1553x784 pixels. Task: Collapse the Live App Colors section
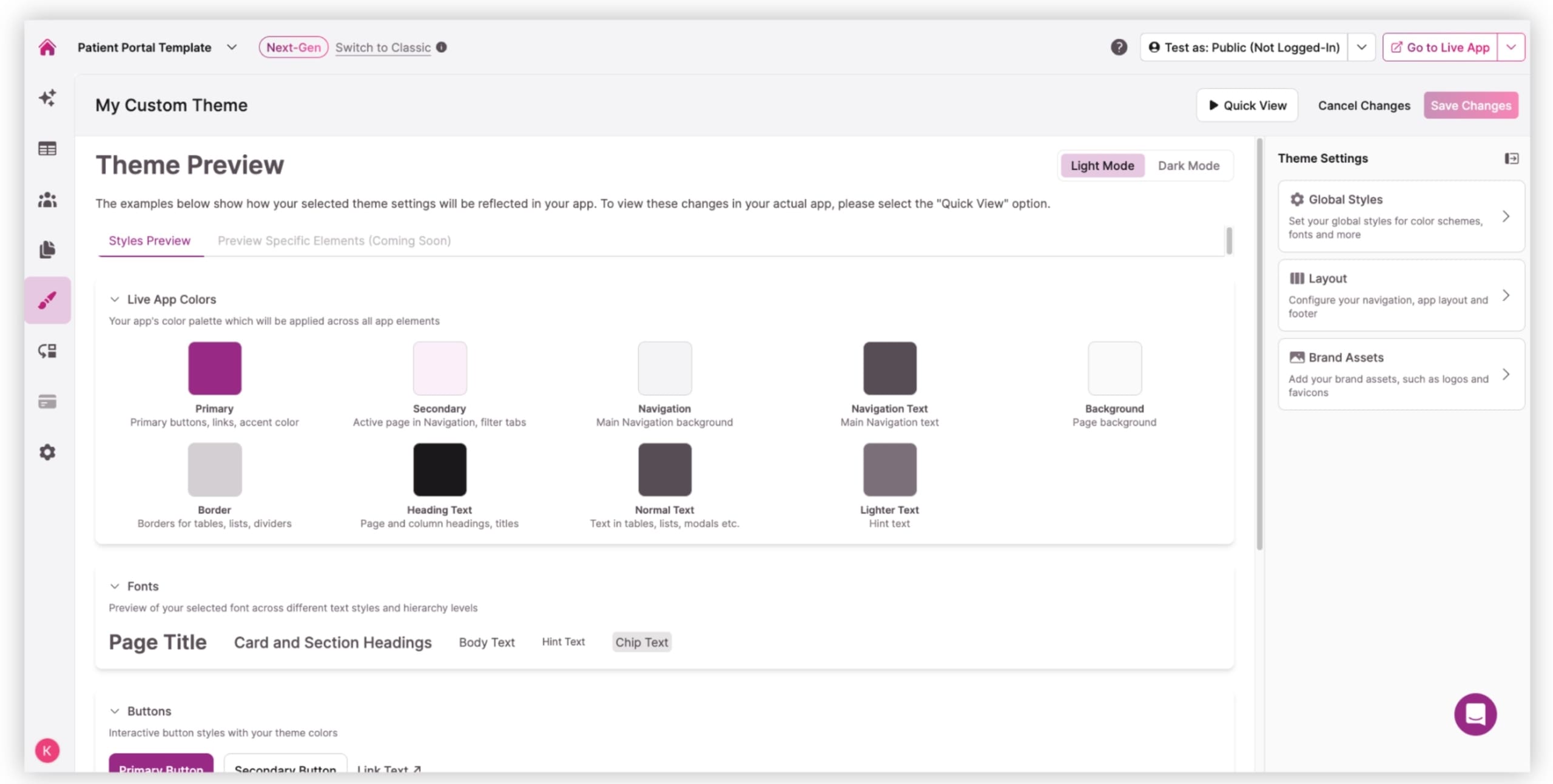tap(115, 300)
